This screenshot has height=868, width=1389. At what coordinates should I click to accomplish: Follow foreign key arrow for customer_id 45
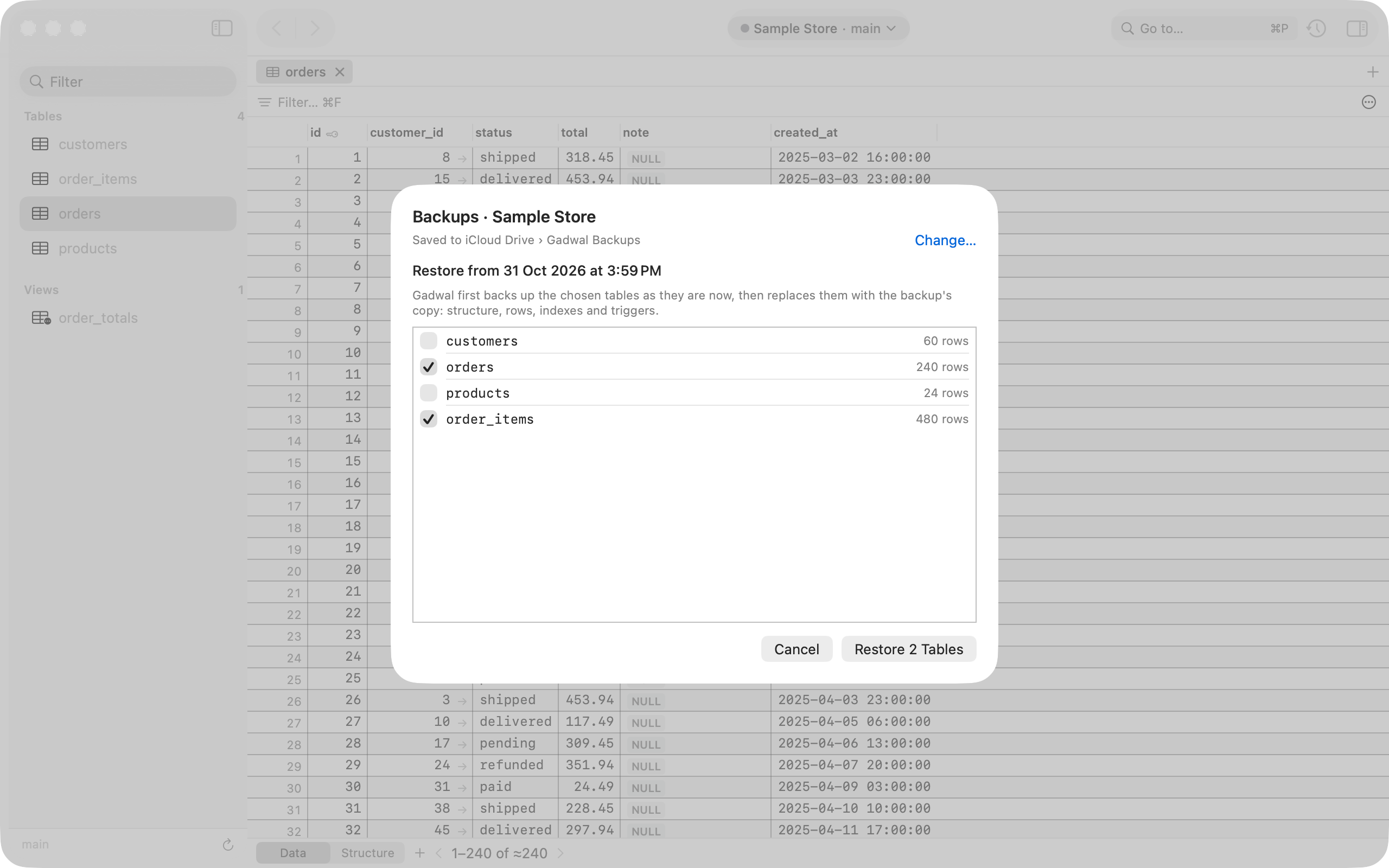pyautogui.click(x=462, y=831)
